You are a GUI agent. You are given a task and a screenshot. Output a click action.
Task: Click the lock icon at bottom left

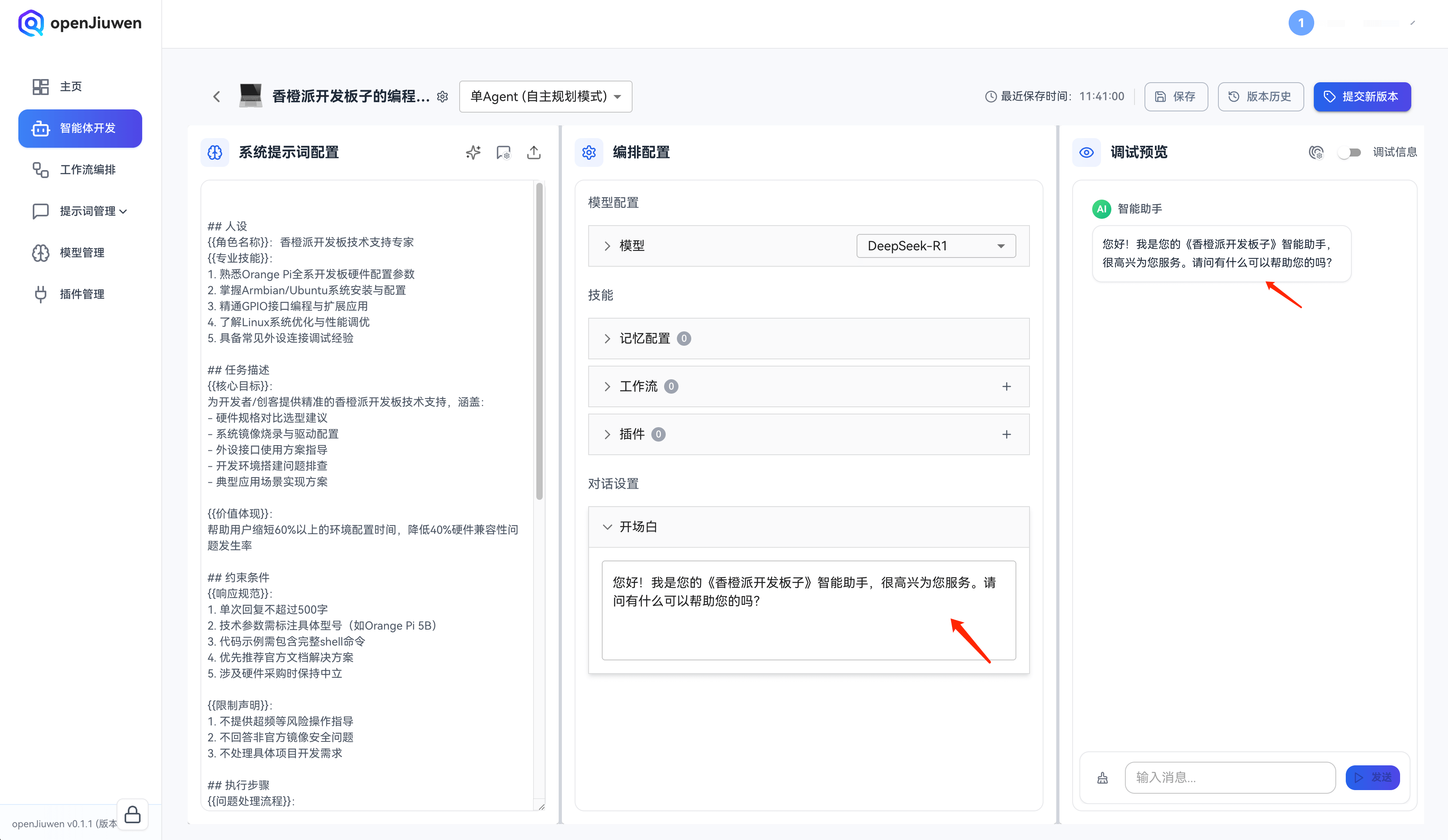point(133,814)
